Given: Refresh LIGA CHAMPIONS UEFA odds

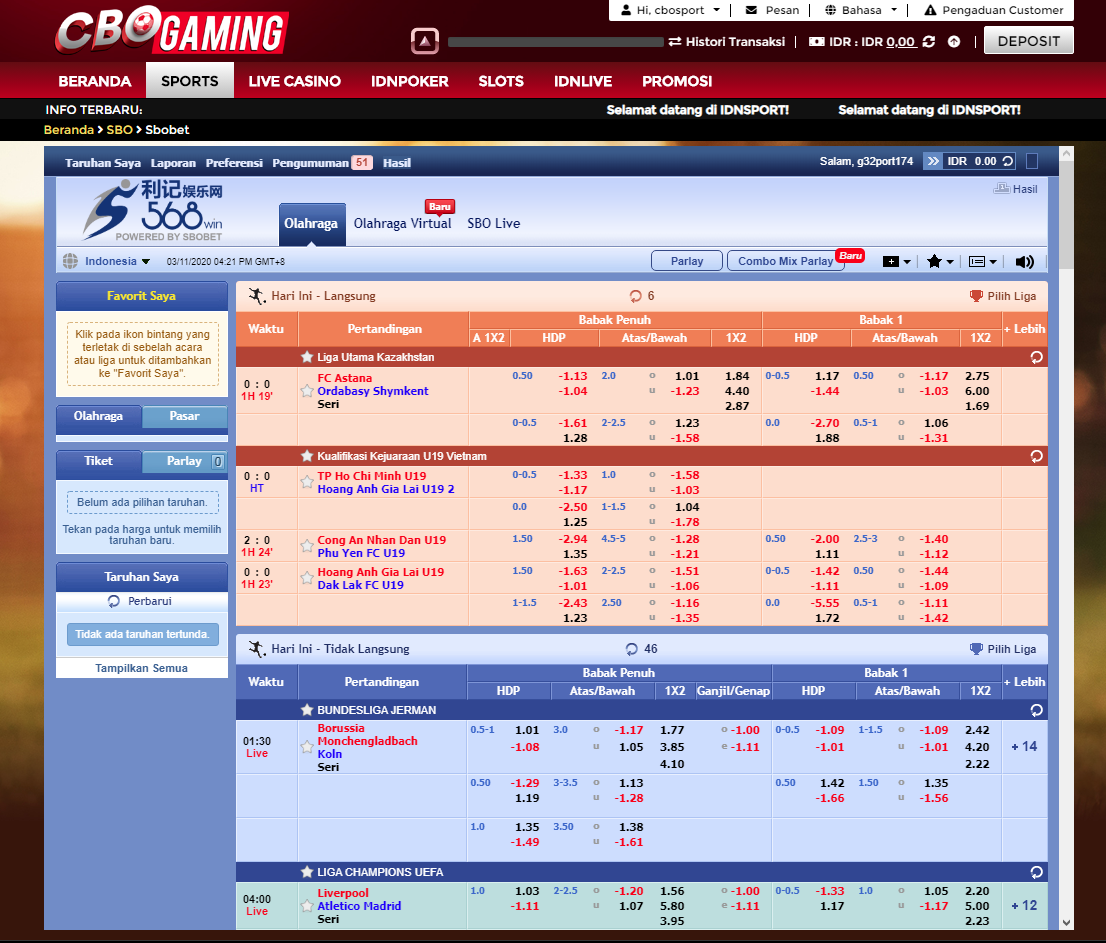Looking at the screenshot, I should coord(1036,872).
